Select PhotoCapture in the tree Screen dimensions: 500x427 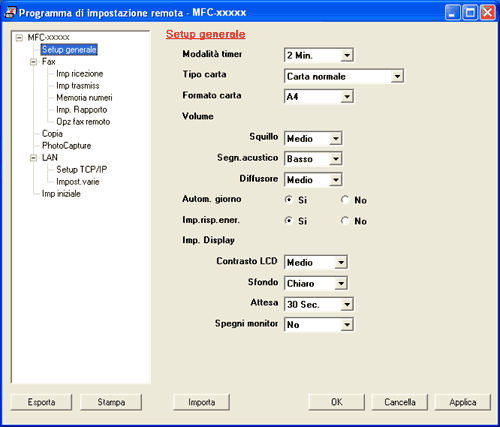66,146
